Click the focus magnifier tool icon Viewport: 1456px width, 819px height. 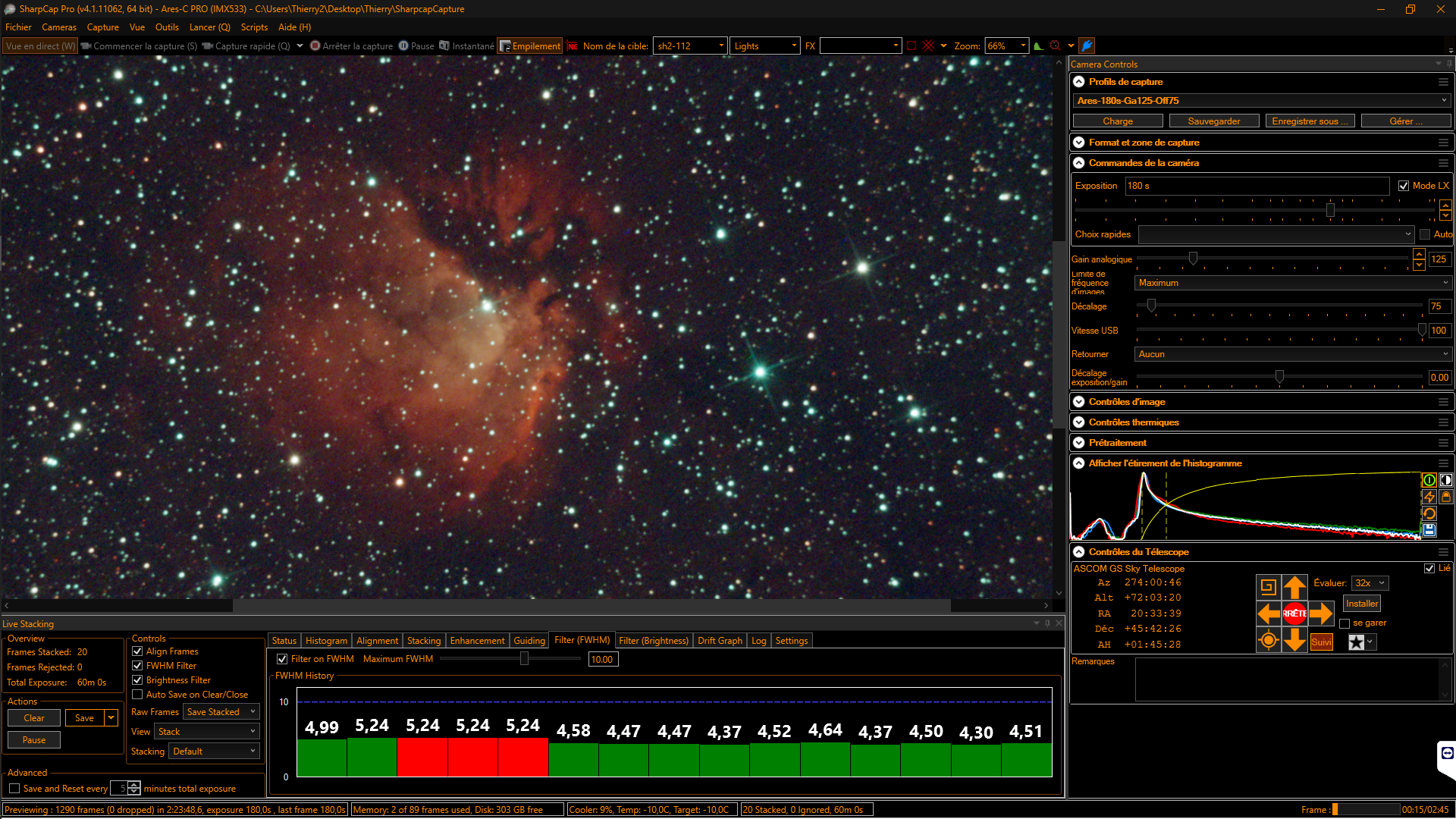[x=1055, y=45]
